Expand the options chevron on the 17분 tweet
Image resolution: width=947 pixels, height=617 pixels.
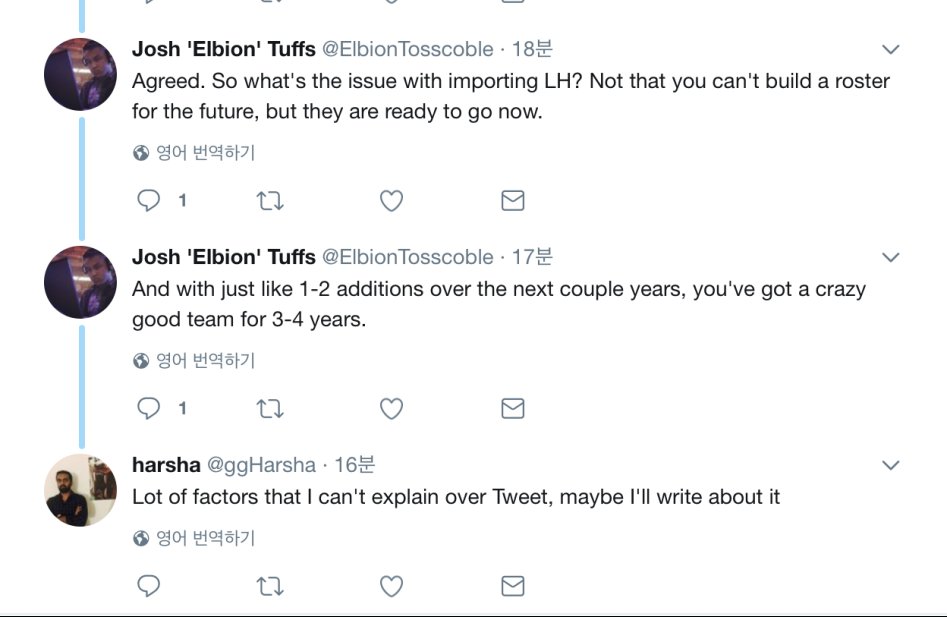pyautogui.click(x=890, y=258)
